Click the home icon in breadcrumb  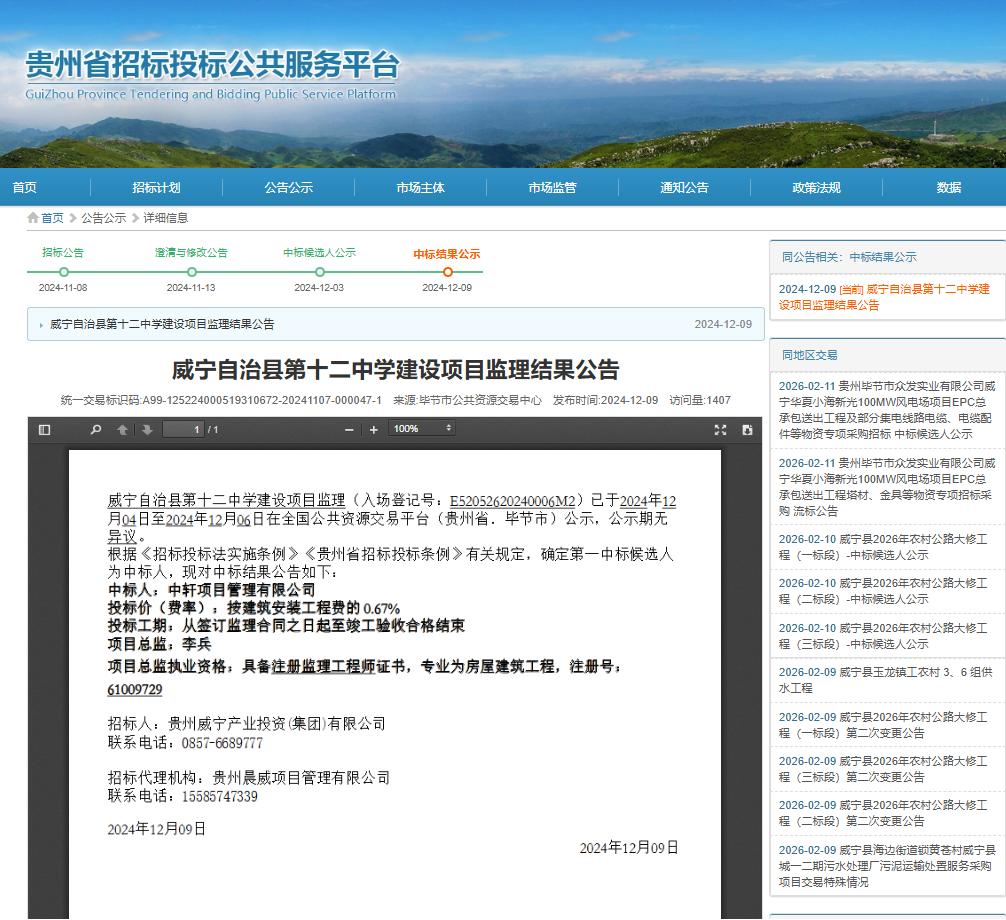pyautogui.click(x=33, y=218)
